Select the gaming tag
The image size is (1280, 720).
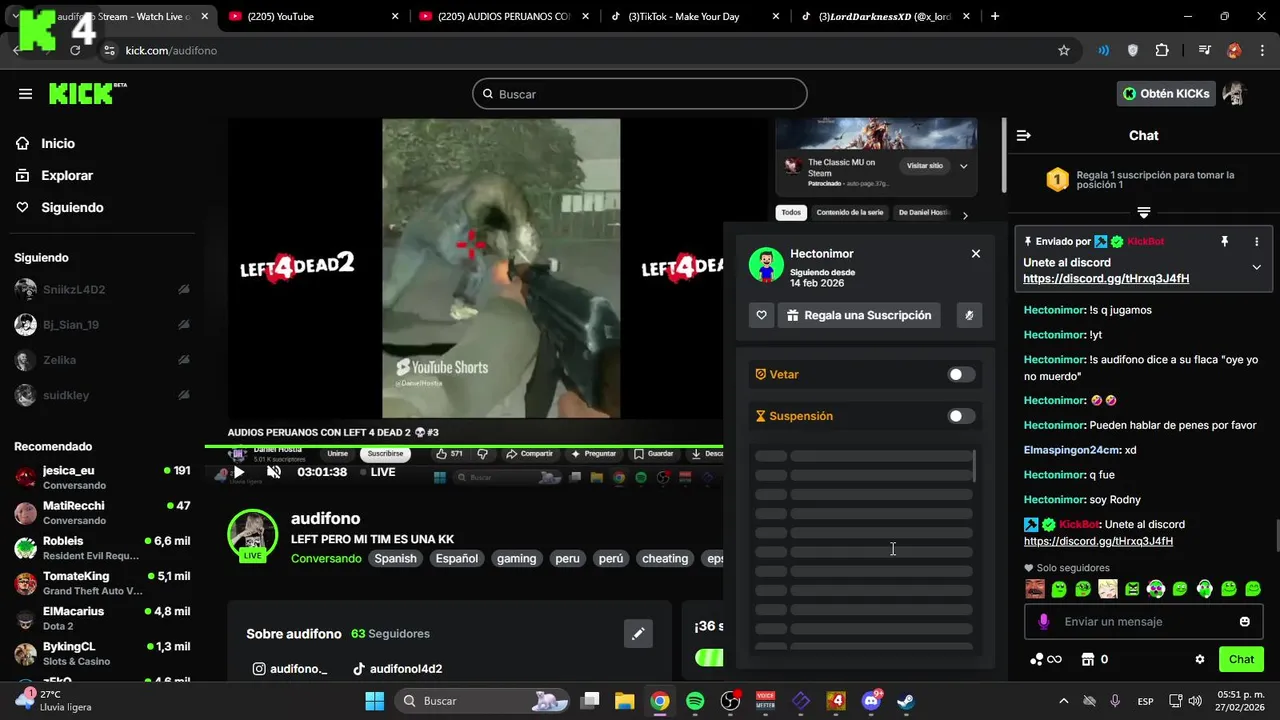(x=517, y=559)
